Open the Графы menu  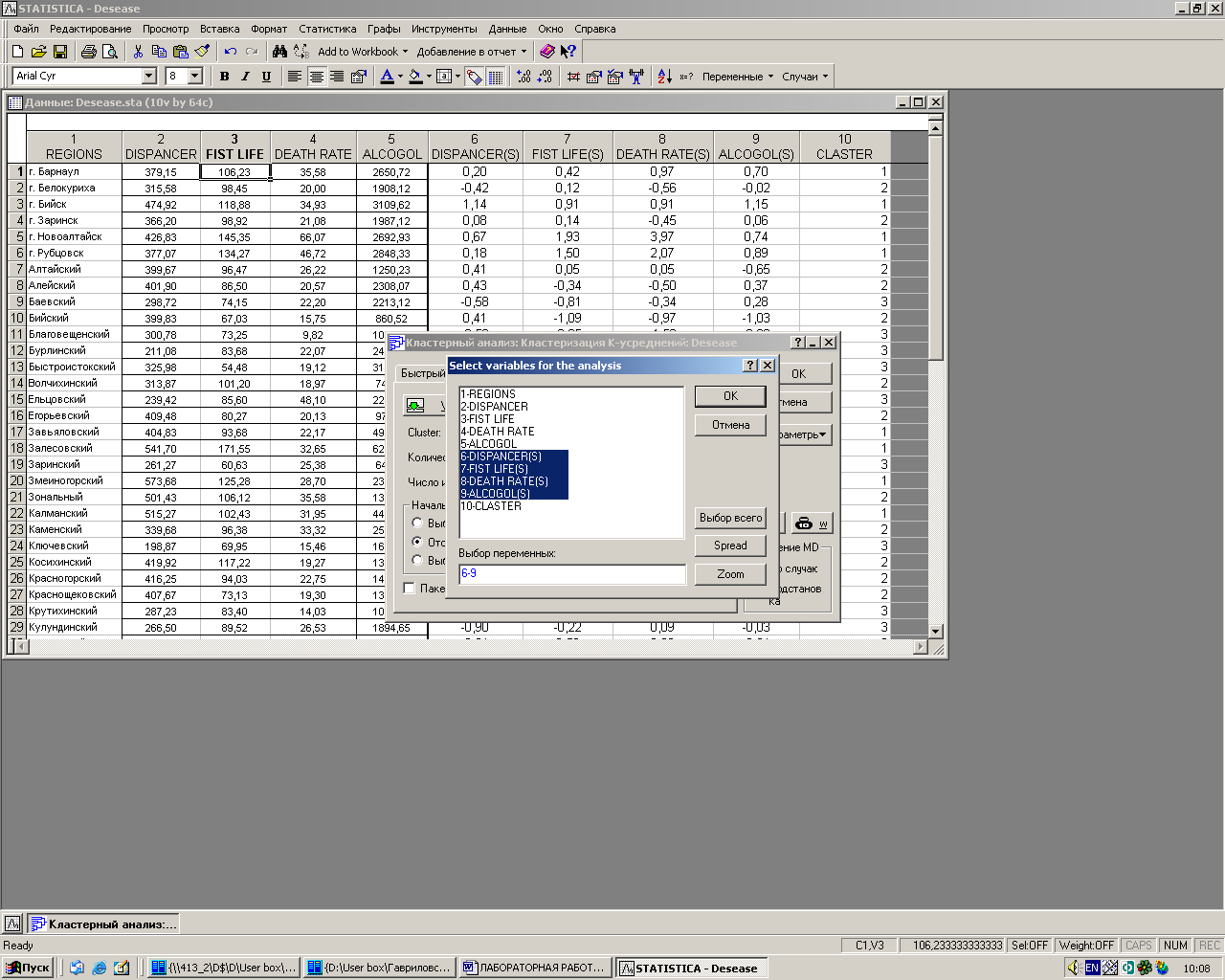pos(384,29)
